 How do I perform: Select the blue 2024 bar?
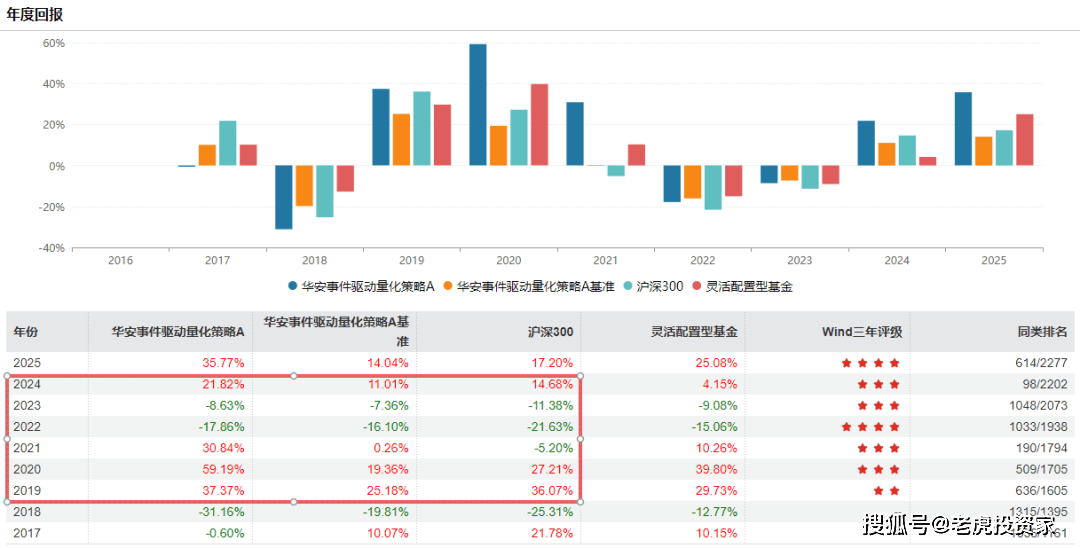pos(866,143)
